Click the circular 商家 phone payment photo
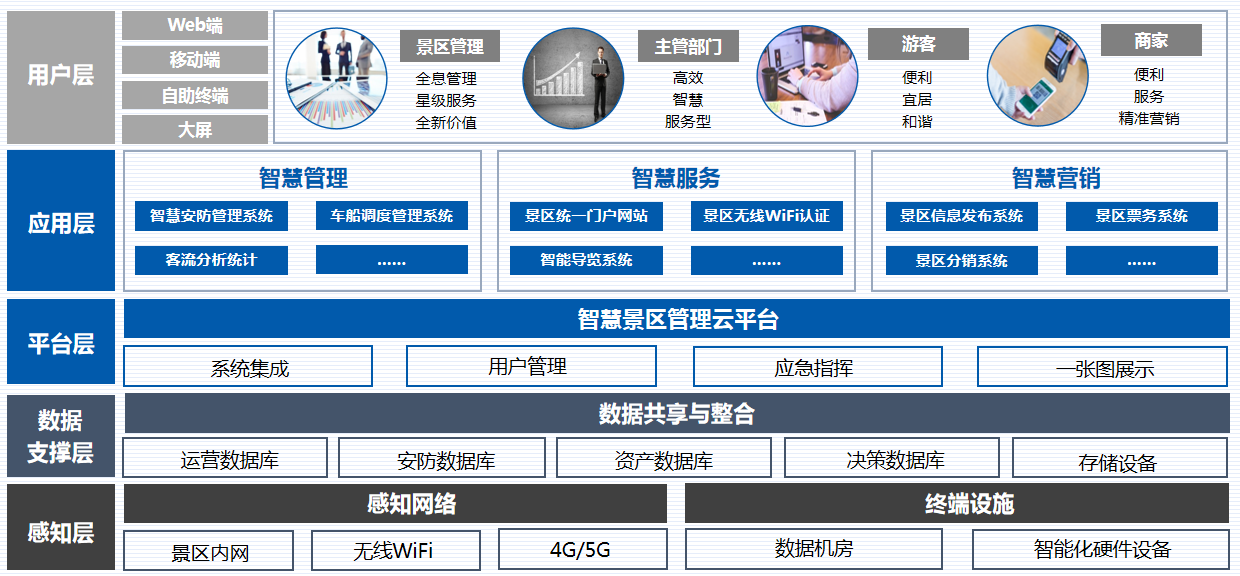Image resolution: width=1240 pixels, height=576 pixels. coord(1037,76)
